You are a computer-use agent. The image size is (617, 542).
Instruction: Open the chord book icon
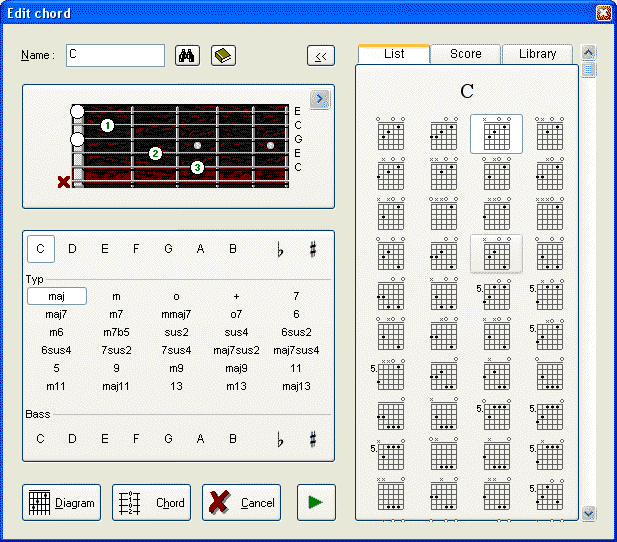point(223,55)
